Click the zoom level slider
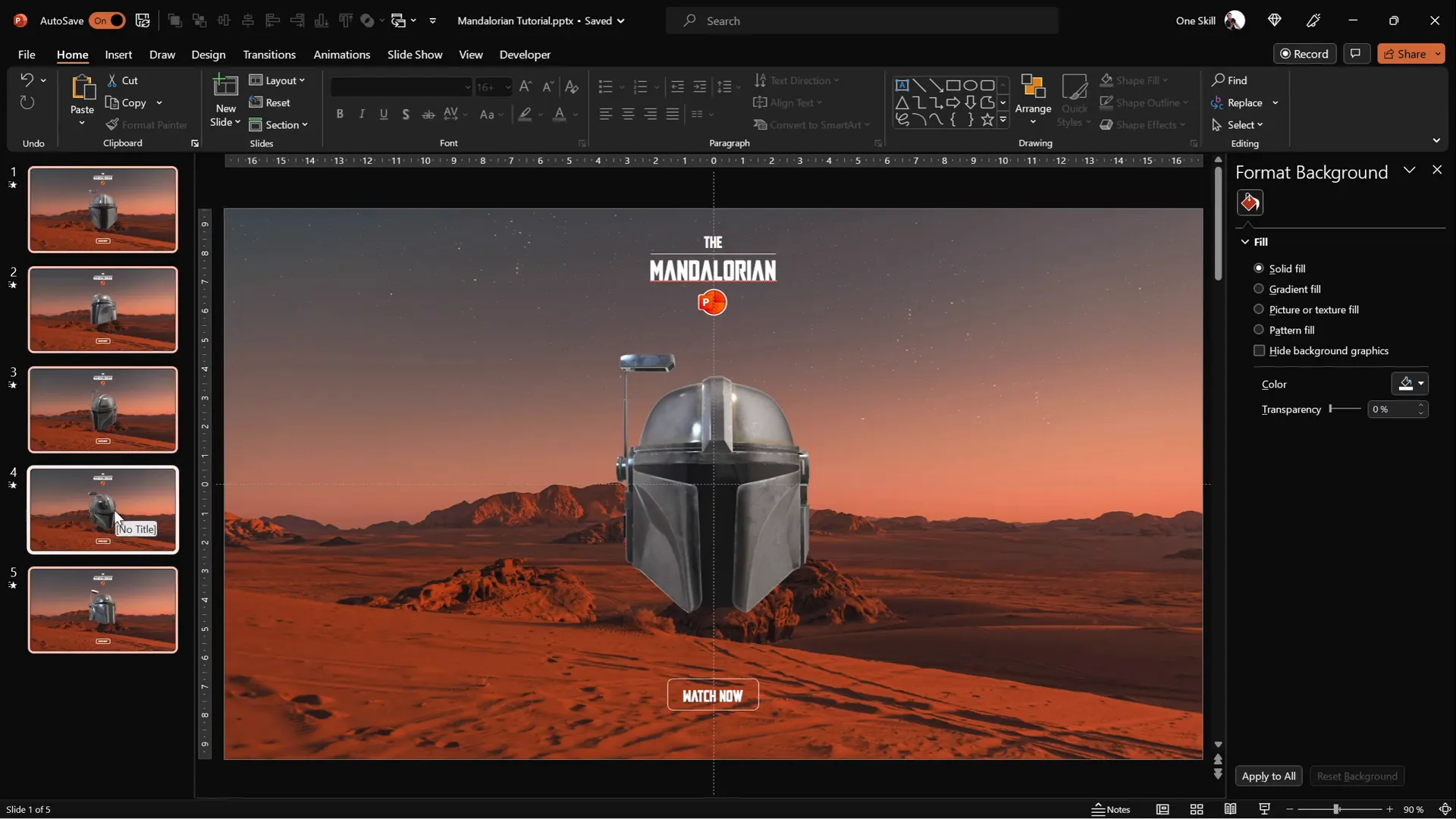 pos(1339,809)
